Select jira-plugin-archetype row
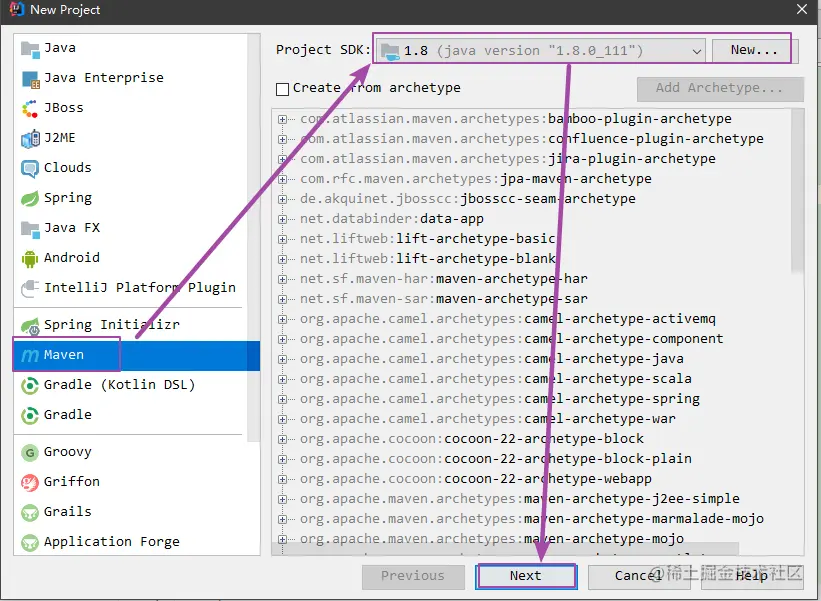The width and height of the screenshot is (821, 601). pyautogui.click(x=507, y=159)
